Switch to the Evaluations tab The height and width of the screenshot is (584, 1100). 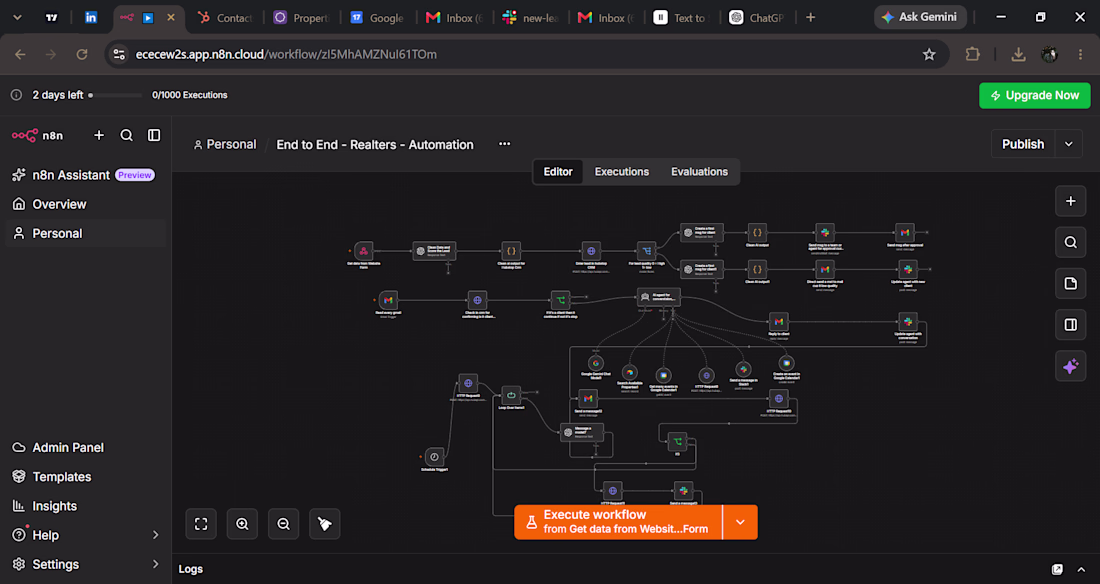click(699, 171)
